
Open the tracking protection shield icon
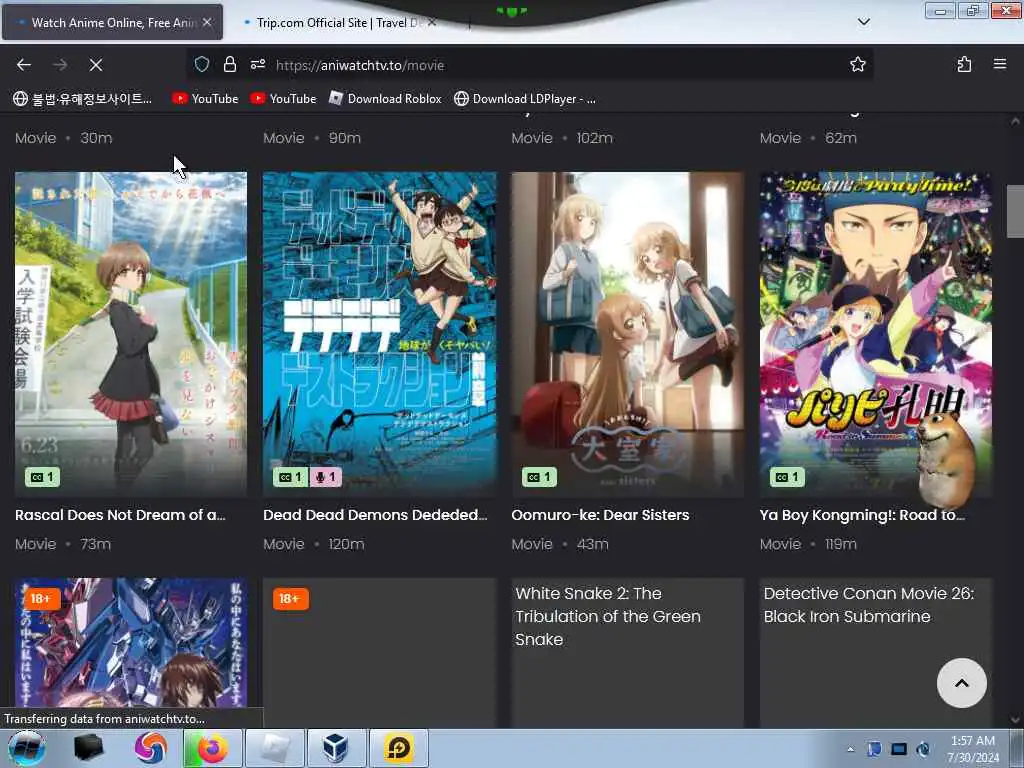click(202, 65)
